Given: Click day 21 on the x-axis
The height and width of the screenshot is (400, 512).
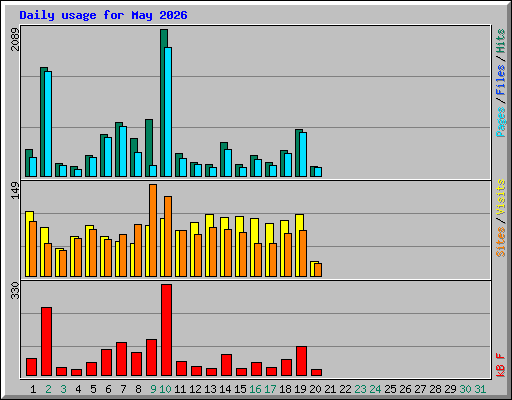Looking at the screenshot, I should (x=330, y=389).
